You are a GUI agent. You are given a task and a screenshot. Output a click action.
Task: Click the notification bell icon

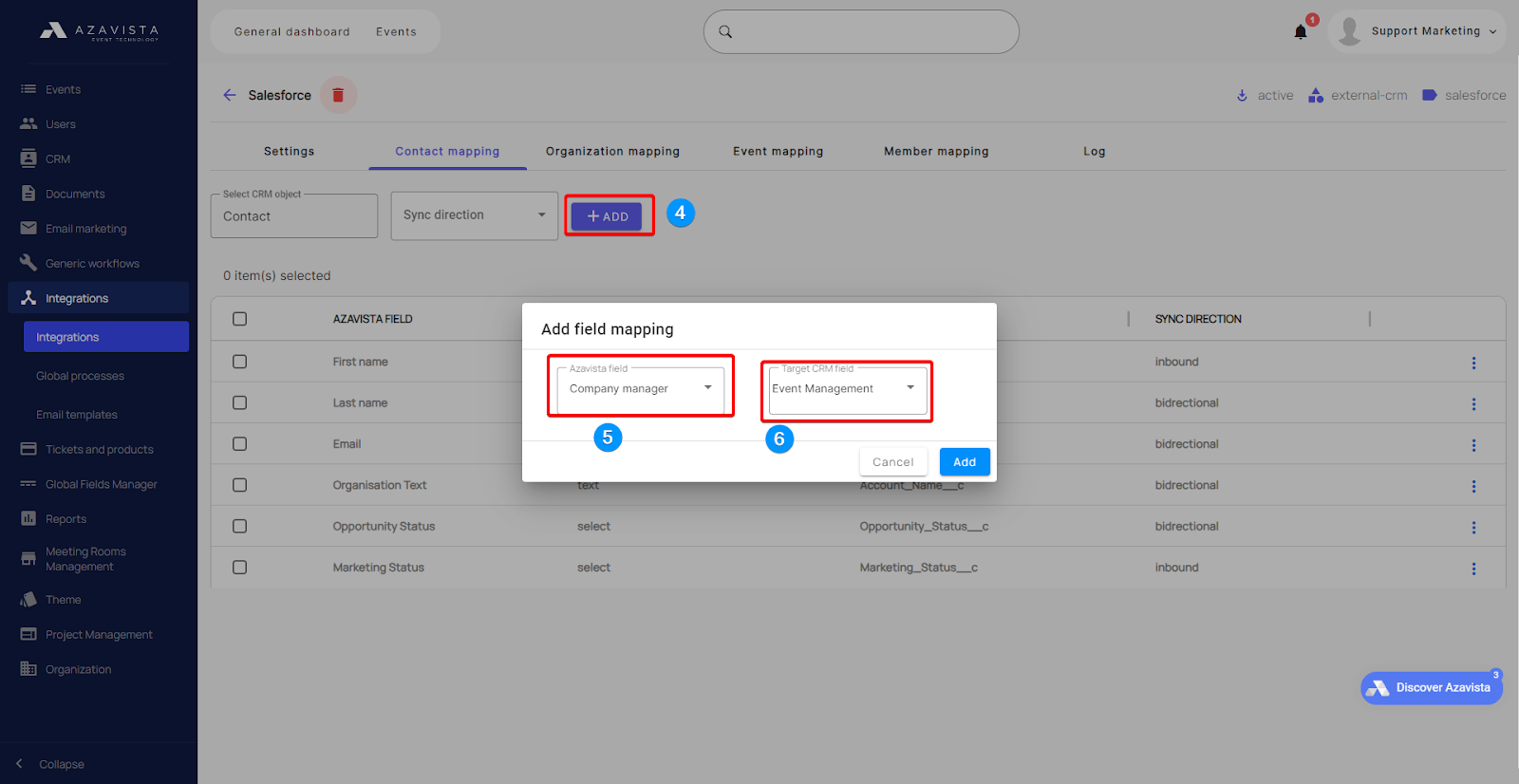pyautogui.click(x=1301, y=32)
